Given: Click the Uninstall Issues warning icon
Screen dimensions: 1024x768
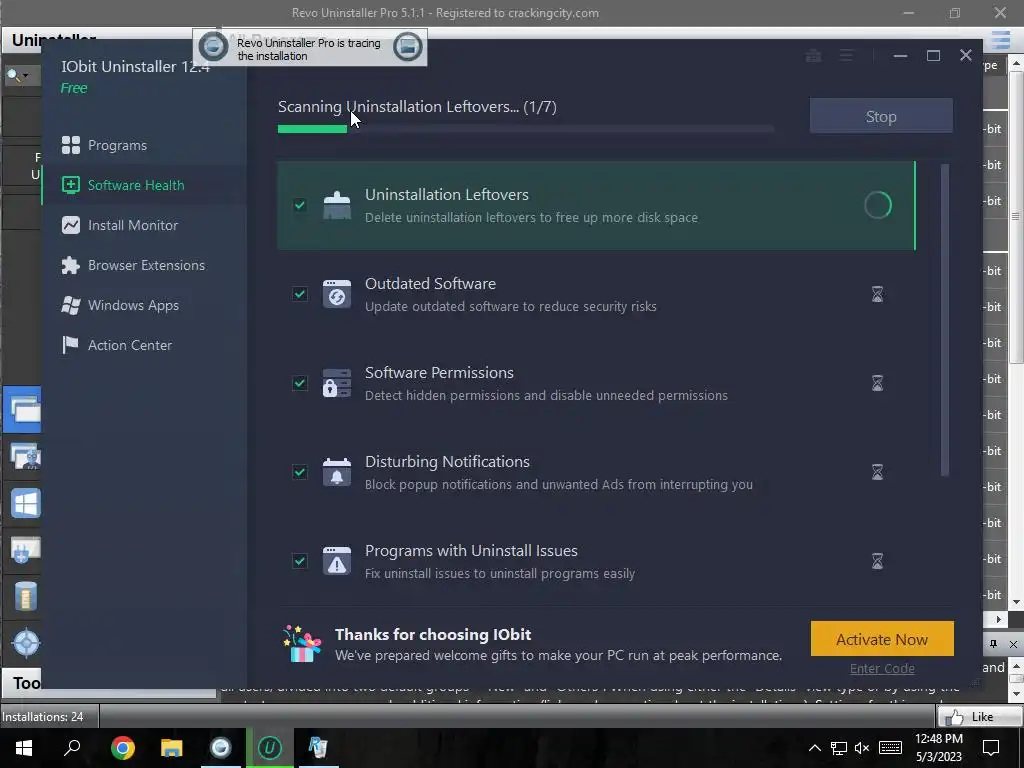Looking at the screenshot, I should pyautogui.click(x=337, y=561).
